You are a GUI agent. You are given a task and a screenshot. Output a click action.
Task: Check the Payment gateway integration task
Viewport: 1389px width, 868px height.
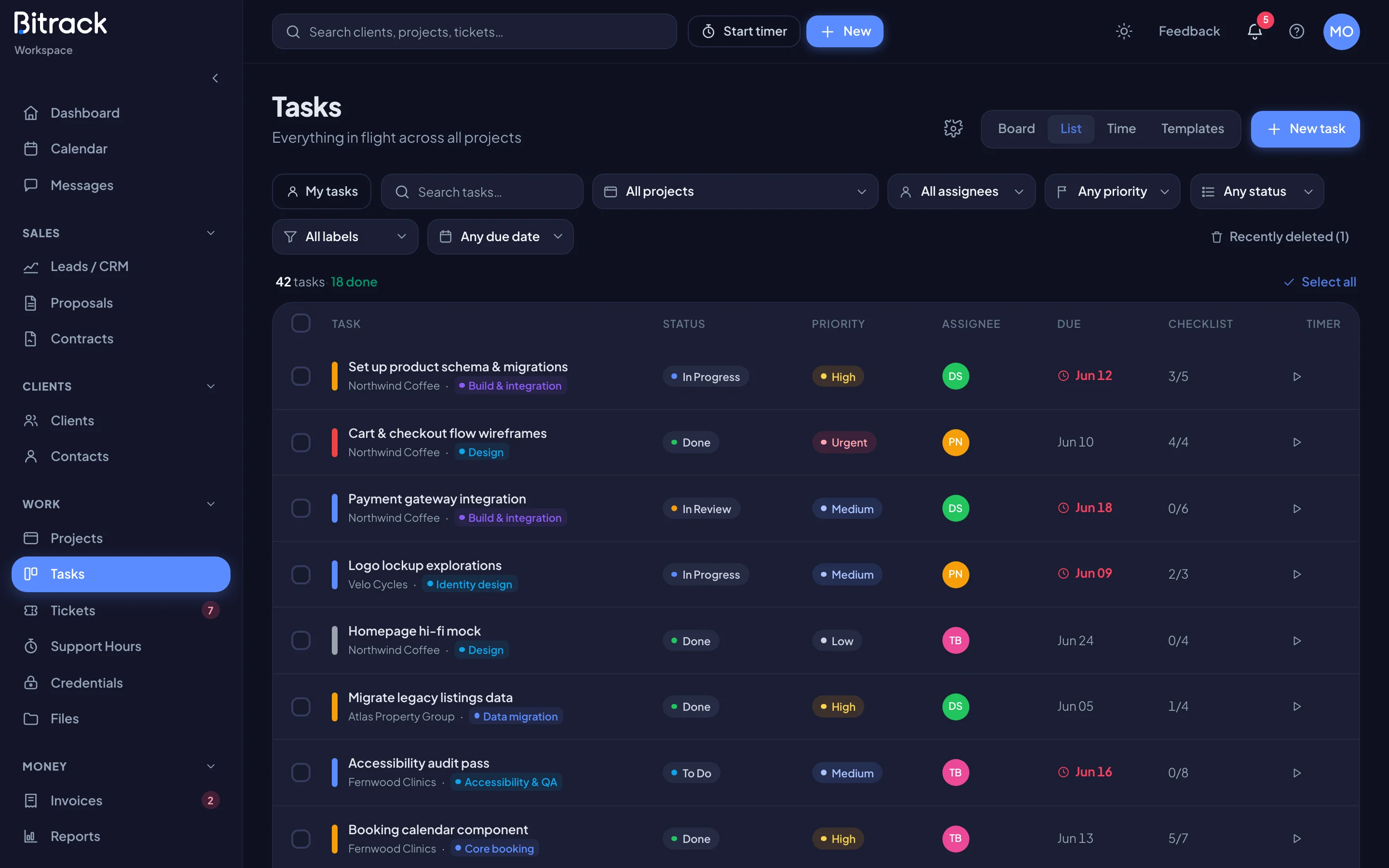[301, 508]
